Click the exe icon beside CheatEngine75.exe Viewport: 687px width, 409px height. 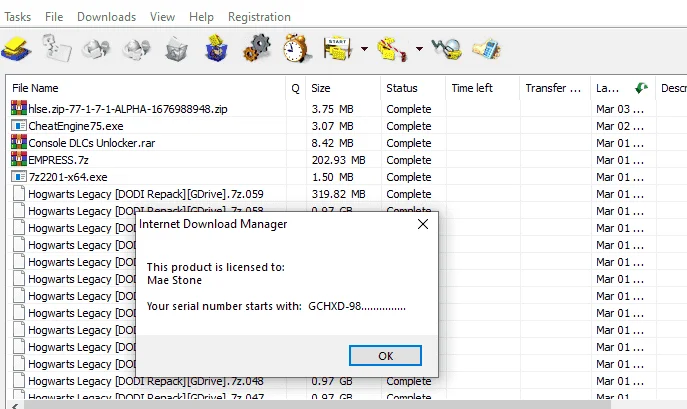[19, 126]
